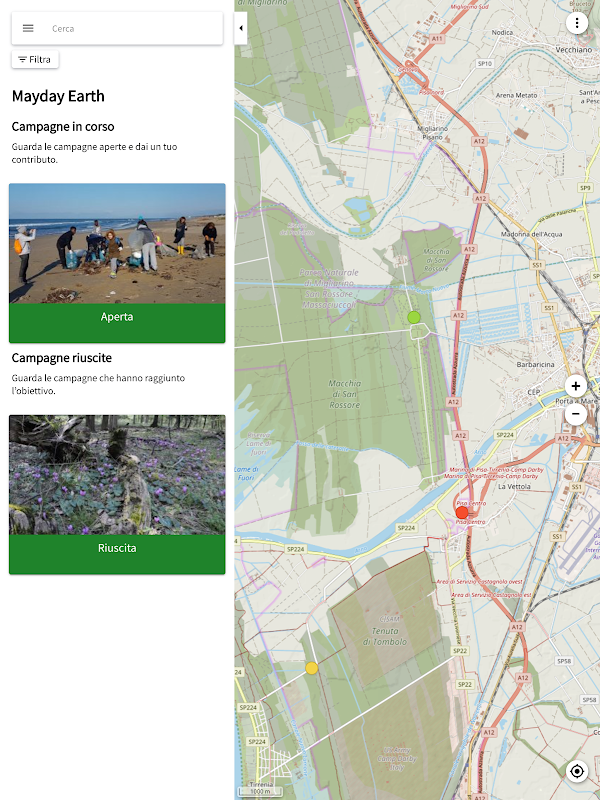The height and width of the screenshot is (800, 600).
Task: Open the beach cleanup campaign photo
Action: (x=117, y=243)
